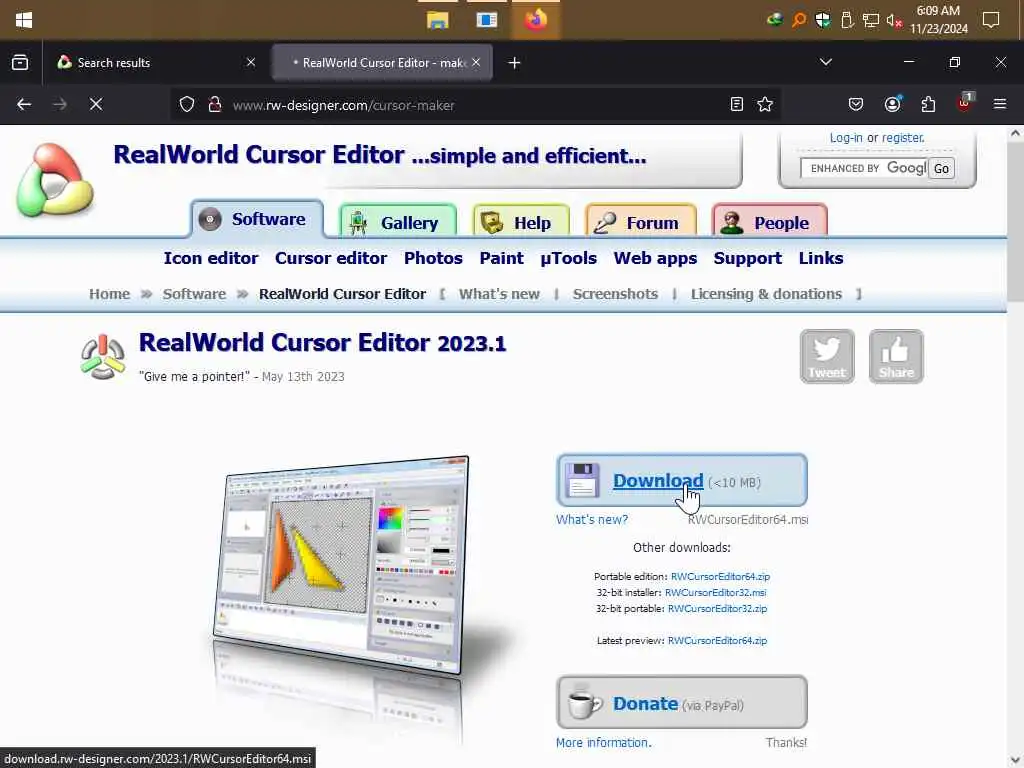This screenshot has height=768, width=1024.
Task: Go to Cursor editor section
Action: (x=330, y=258)
